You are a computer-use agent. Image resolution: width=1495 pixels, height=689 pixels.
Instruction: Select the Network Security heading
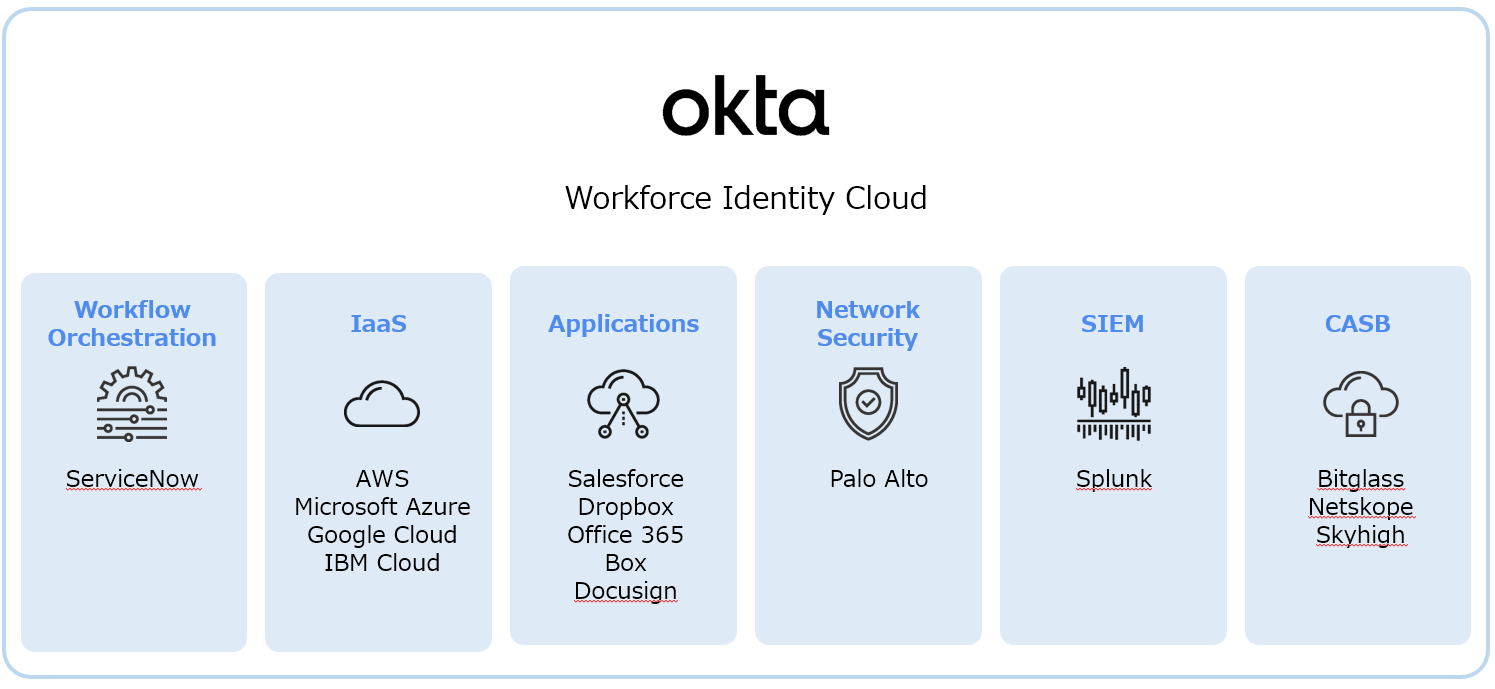pyautogui.click(x=867, y=323)
